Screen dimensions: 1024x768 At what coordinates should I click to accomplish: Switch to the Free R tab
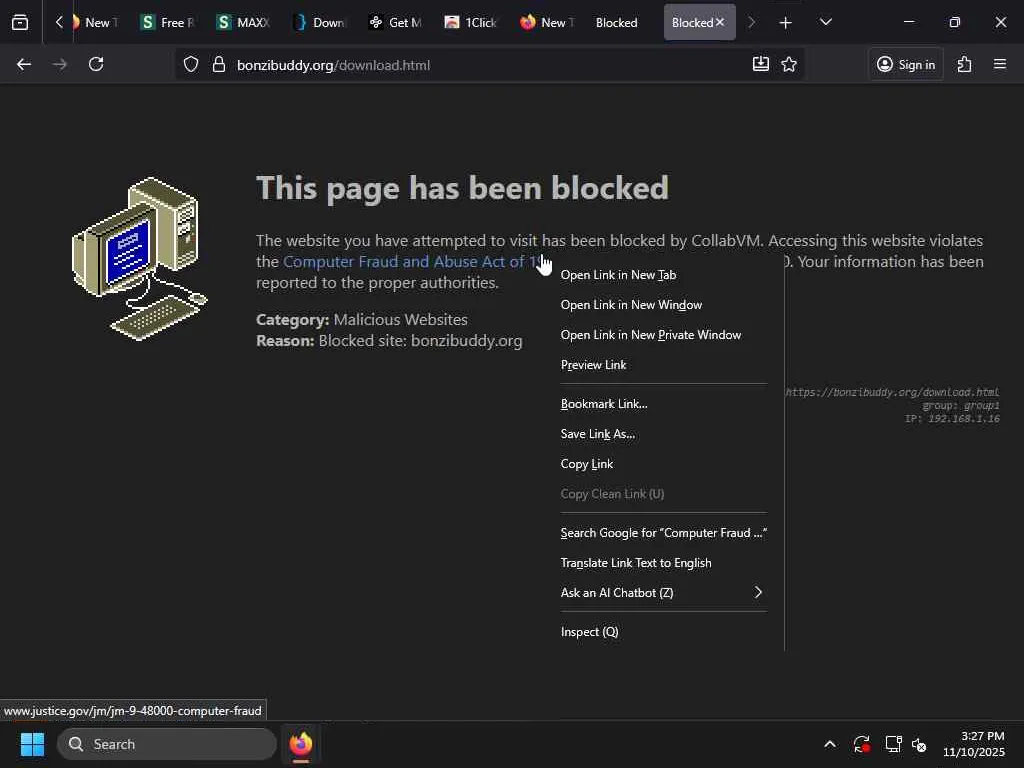point(168,22)
